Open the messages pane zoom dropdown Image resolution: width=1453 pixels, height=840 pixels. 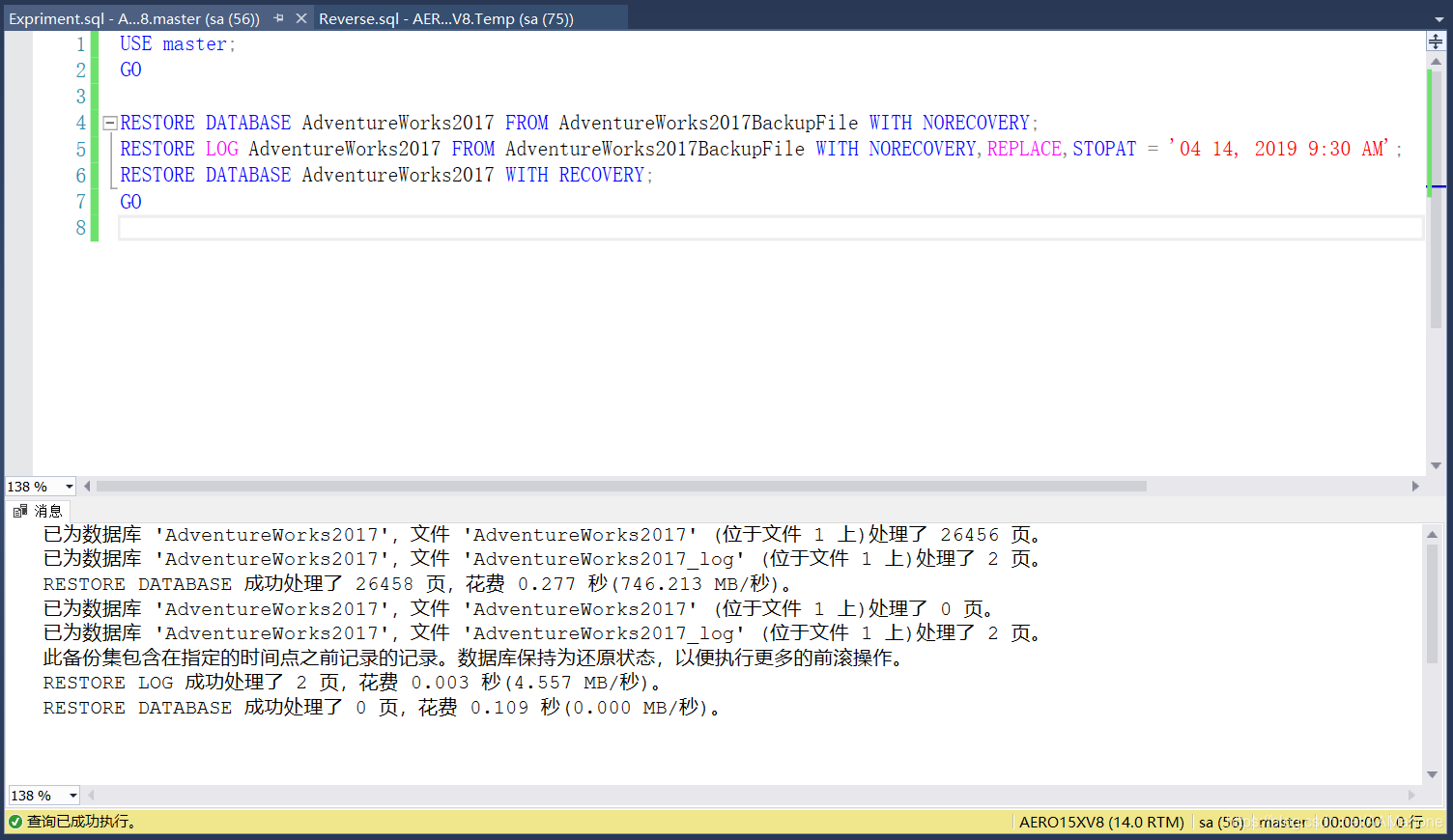tap(72, 796)
